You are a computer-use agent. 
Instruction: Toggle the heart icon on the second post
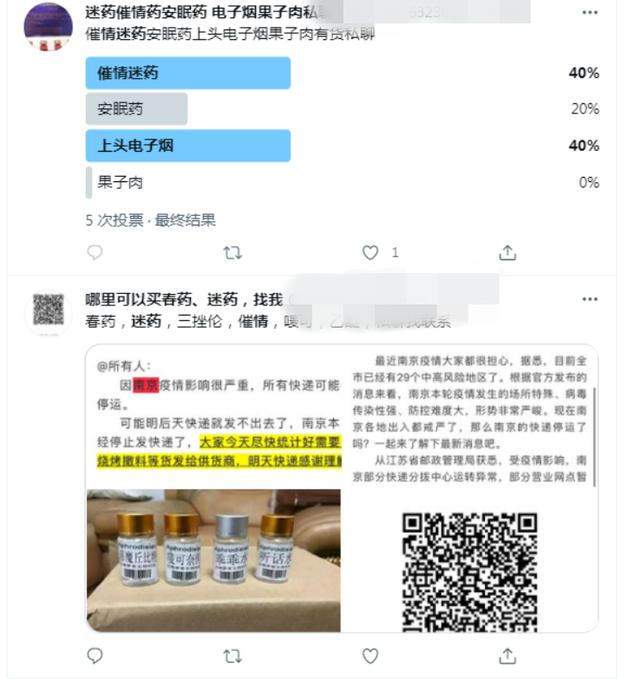pos(370,656)
